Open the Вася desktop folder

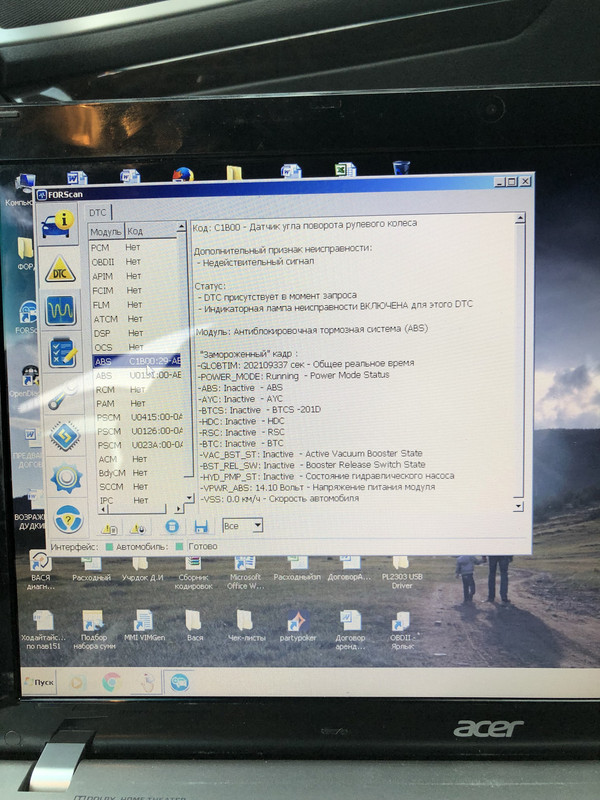coord(194,626)
